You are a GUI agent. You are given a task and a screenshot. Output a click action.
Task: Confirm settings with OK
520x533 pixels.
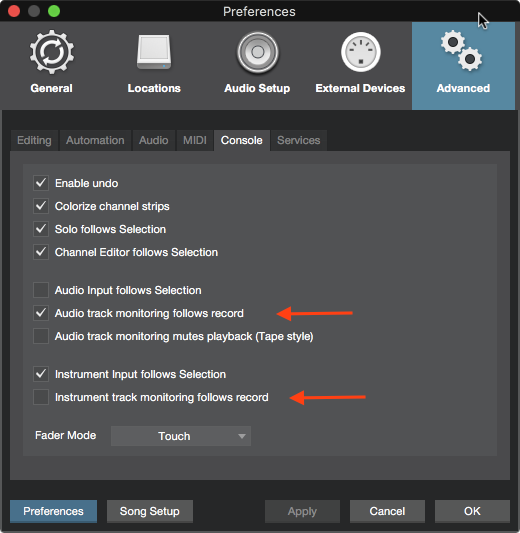(x=472, y=511)
